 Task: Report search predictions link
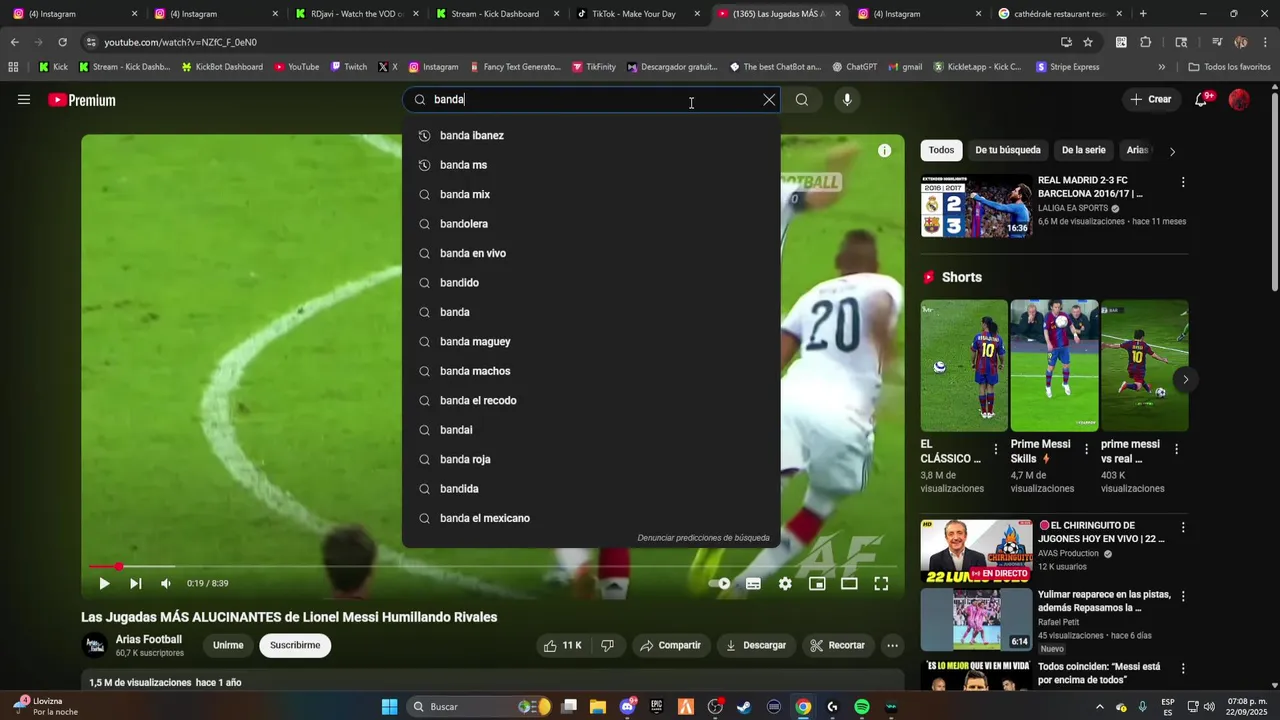tap(704, 538)
